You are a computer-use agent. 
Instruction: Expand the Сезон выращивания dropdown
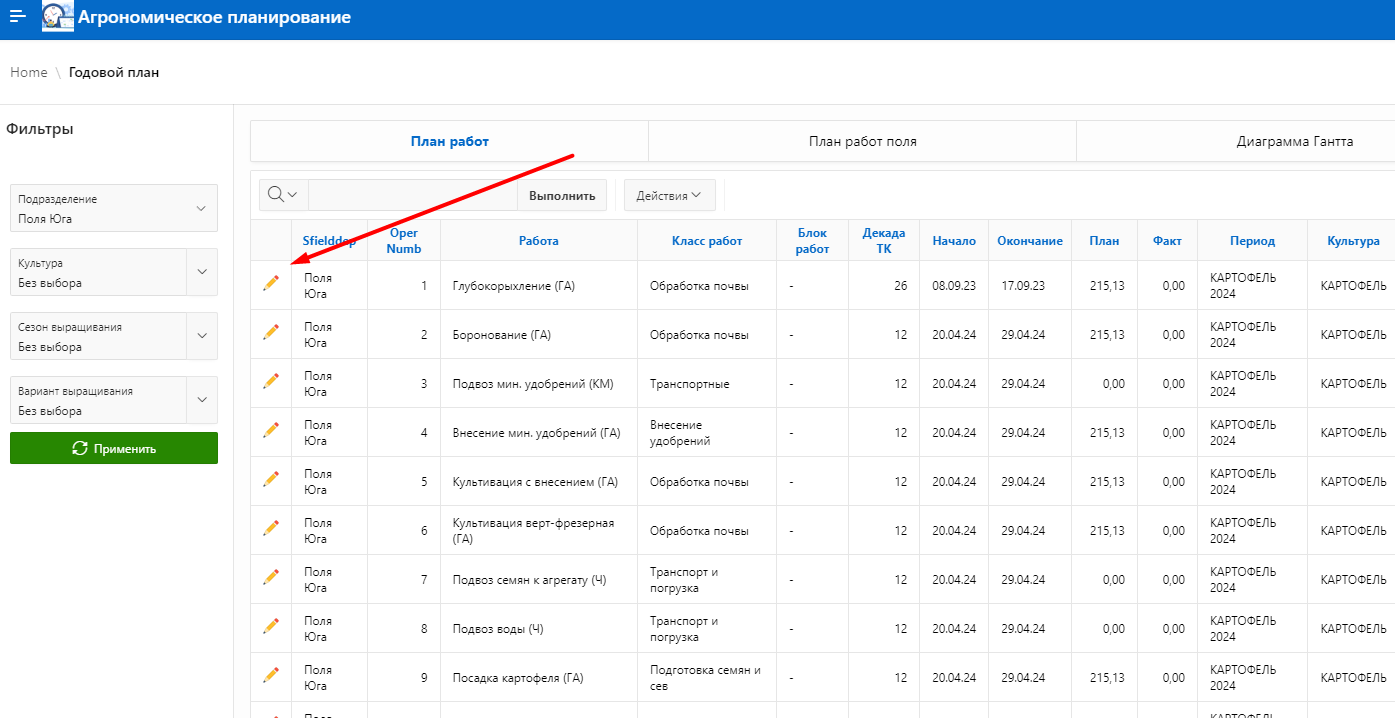201,336
